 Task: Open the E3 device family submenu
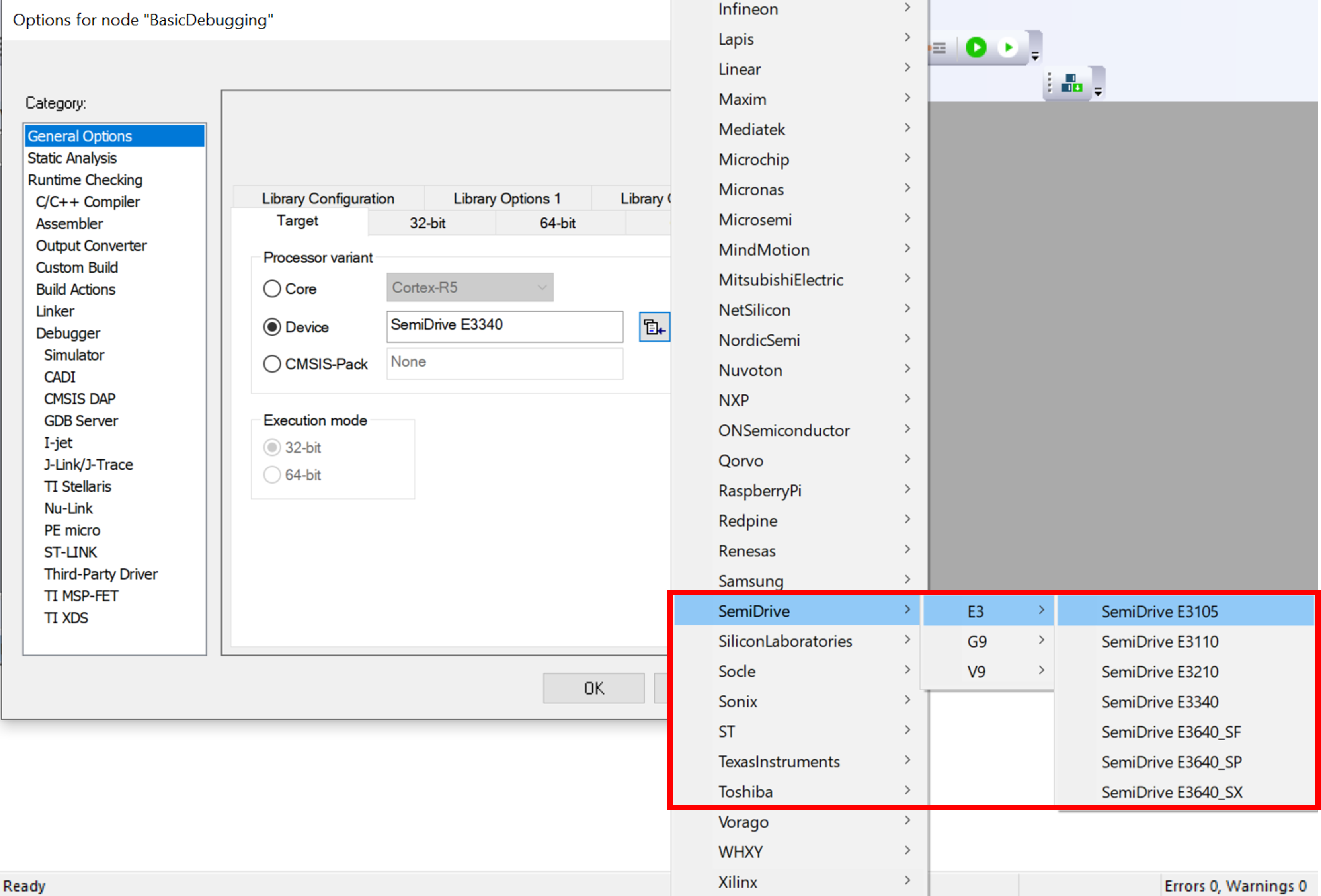(989, 611)
